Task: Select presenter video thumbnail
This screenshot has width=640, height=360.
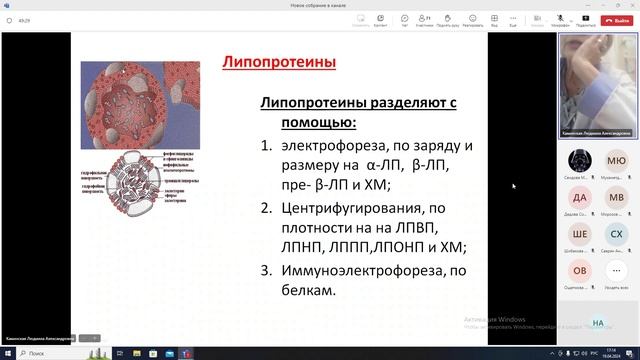Action: click(x=598, y=86)
